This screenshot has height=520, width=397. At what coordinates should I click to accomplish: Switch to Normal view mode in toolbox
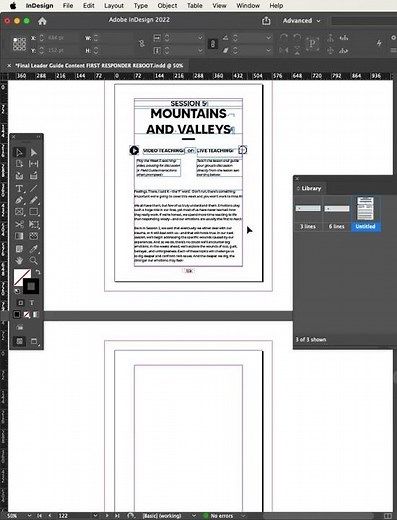pyautogui.click(x=20, y=341)
